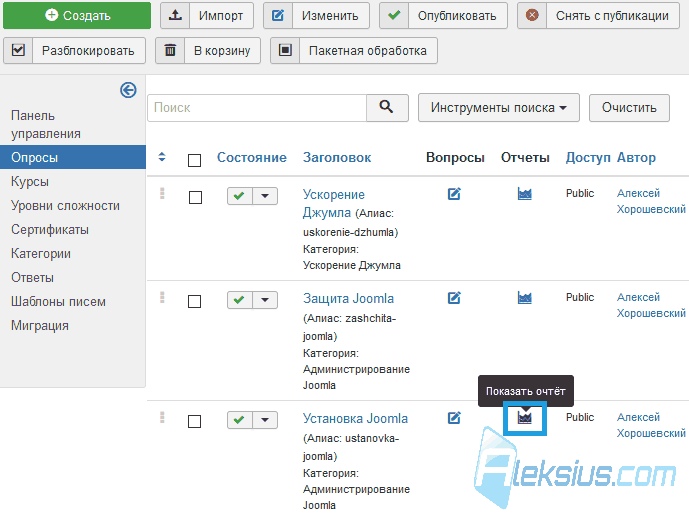Viewport: 689px width, 520px height.
Task: Expand Инструменты поиска dropdown
Action: click(499, 108)
